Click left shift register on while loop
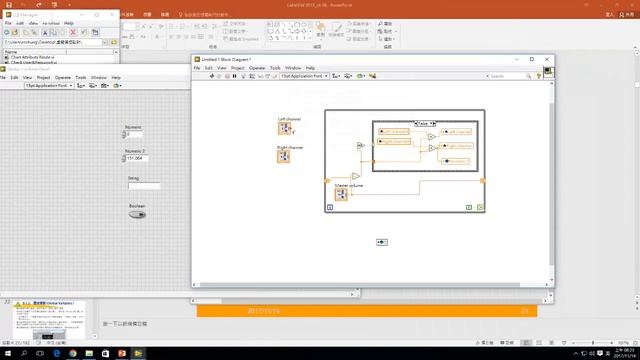The image size is (640, 360). (327, 180)
